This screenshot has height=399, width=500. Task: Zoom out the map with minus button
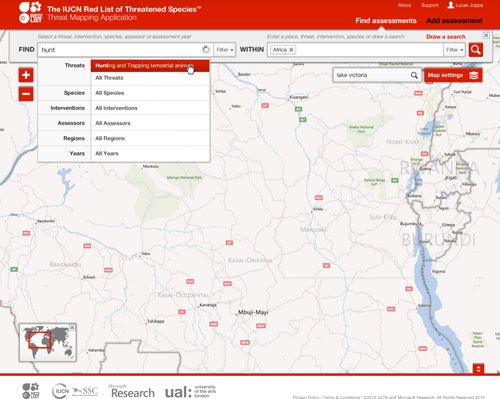26,94
